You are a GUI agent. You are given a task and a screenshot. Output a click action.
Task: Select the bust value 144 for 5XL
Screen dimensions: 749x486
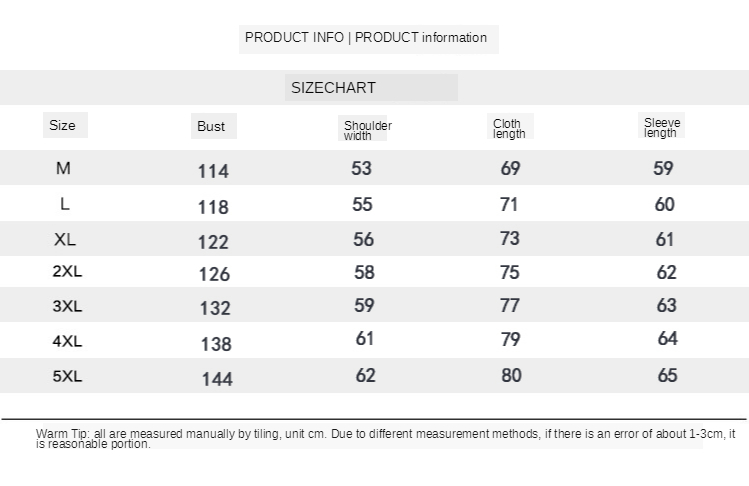click(217, 379)
